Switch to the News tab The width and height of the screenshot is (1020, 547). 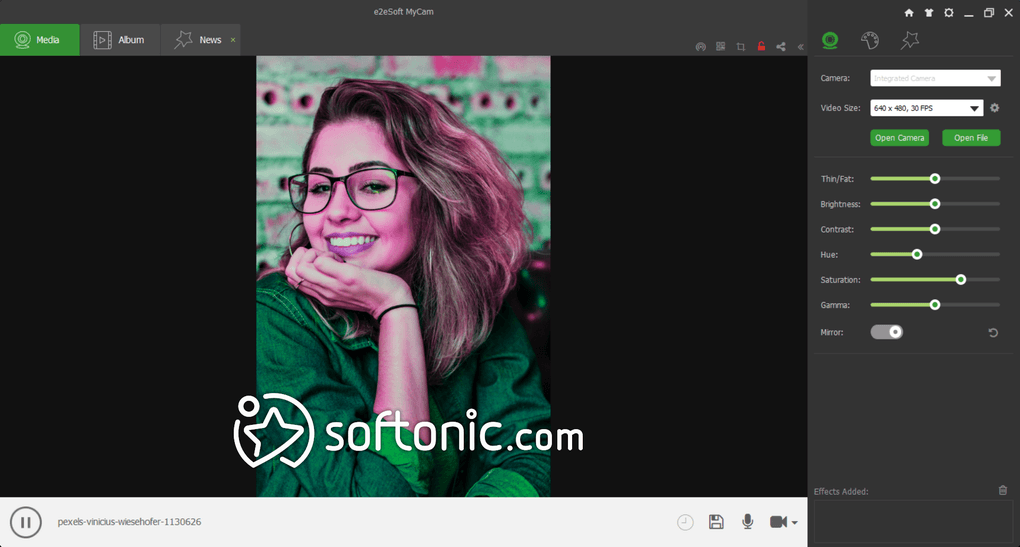(x=200, y=40)
